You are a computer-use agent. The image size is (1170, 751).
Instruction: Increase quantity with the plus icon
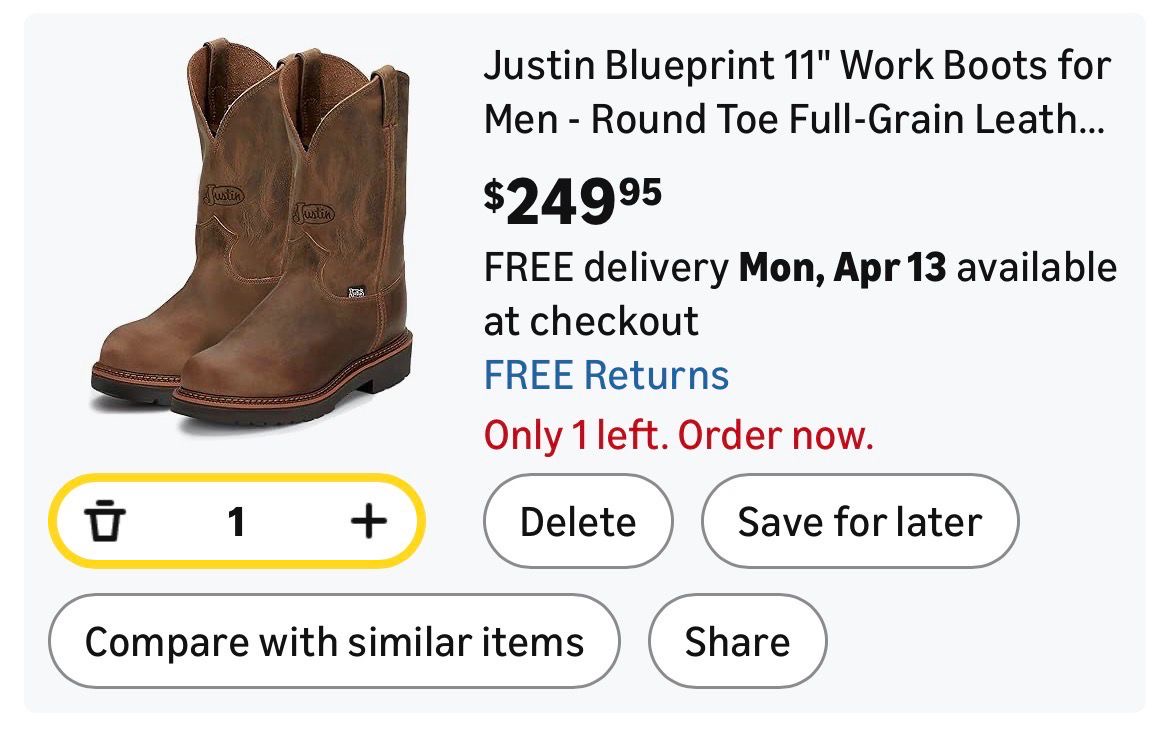368,521
